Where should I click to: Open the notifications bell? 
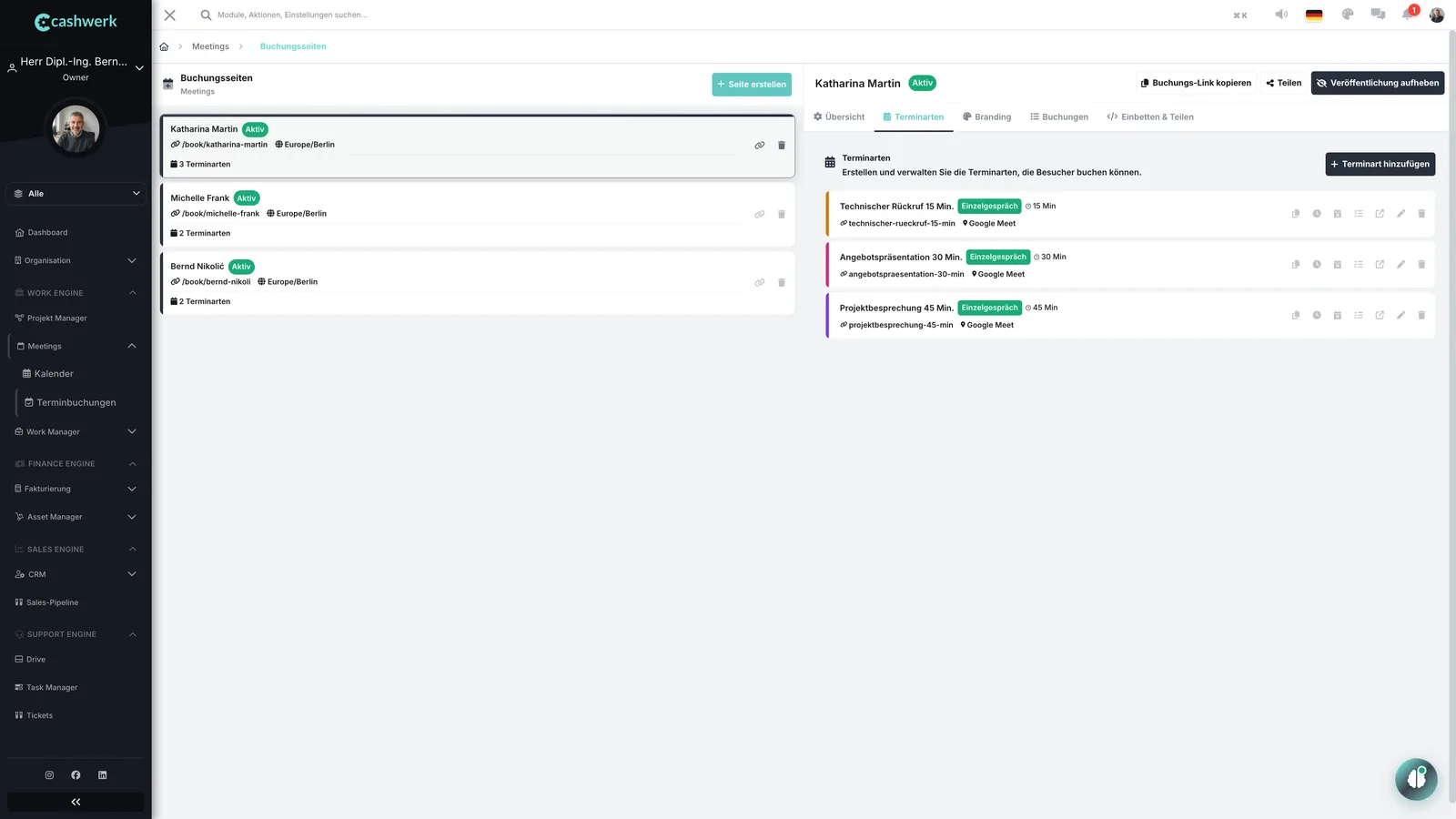point(1408,15)
